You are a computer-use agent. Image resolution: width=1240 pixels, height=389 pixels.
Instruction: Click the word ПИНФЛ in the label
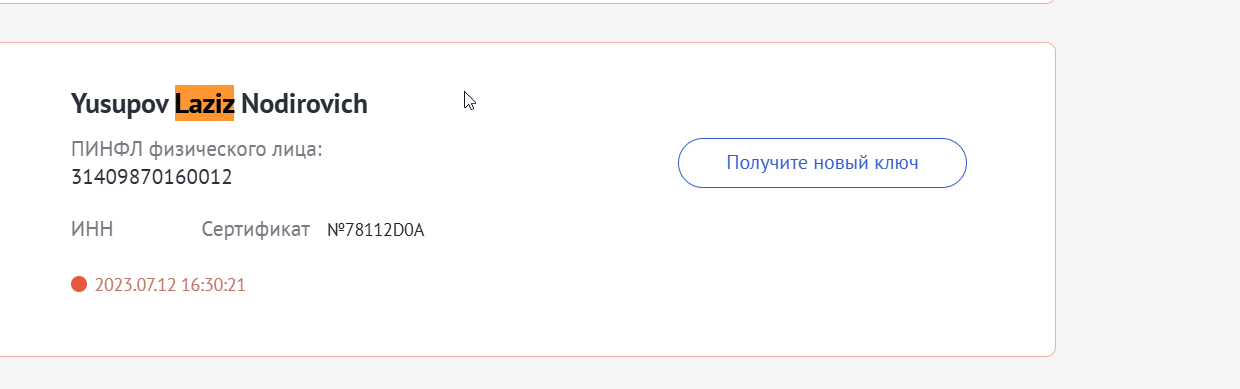click(x=107, y=150)
